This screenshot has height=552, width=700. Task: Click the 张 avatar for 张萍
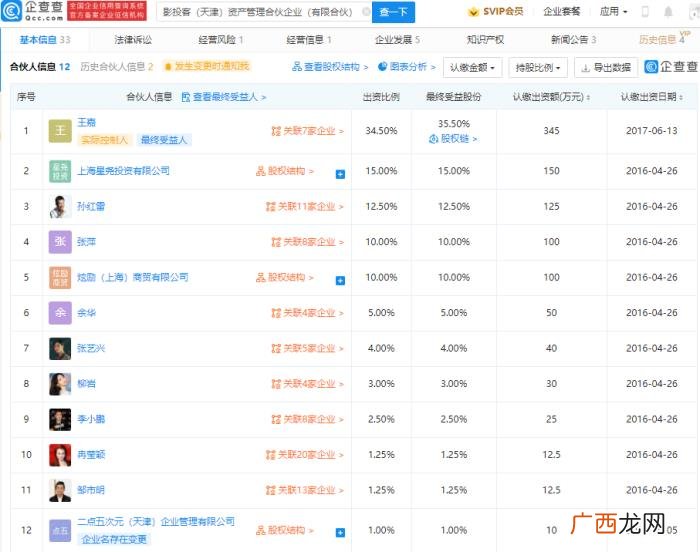coord(60,242)
